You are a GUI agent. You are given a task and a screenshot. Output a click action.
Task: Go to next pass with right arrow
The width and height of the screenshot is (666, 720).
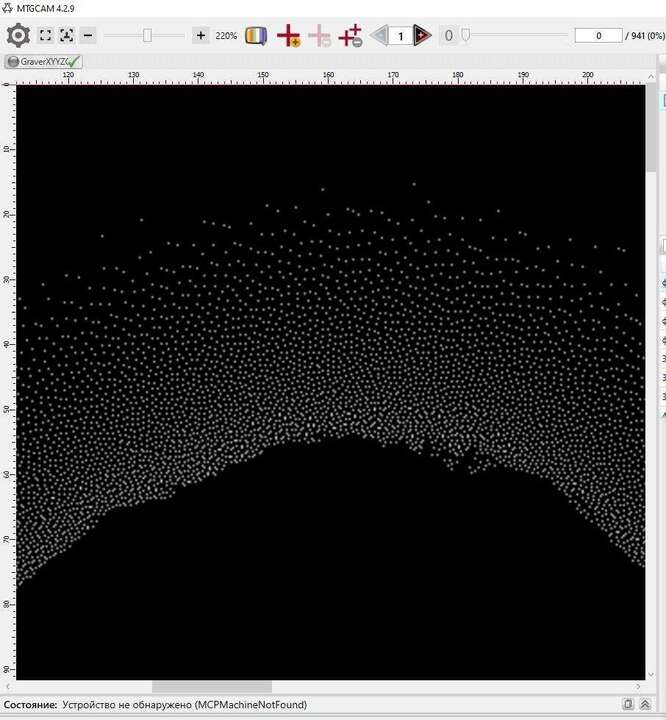(x=422, y=36)
